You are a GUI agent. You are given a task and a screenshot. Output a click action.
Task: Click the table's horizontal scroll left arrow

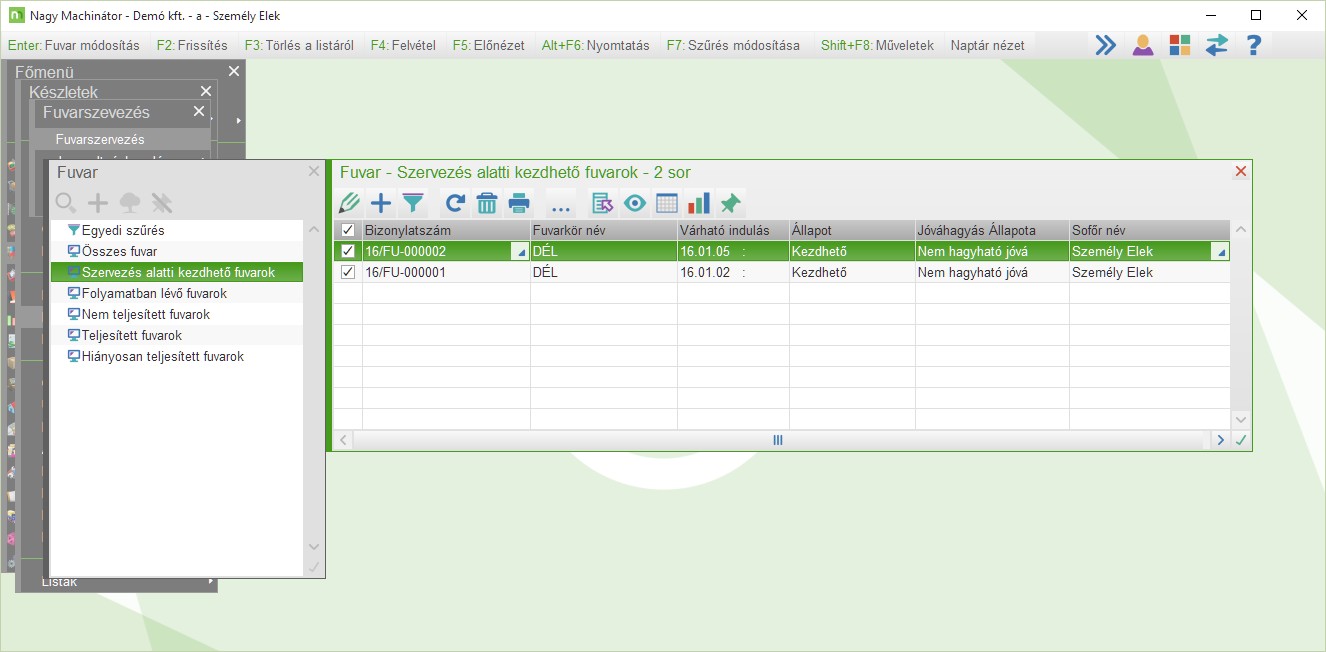click(x=342, y=440)
